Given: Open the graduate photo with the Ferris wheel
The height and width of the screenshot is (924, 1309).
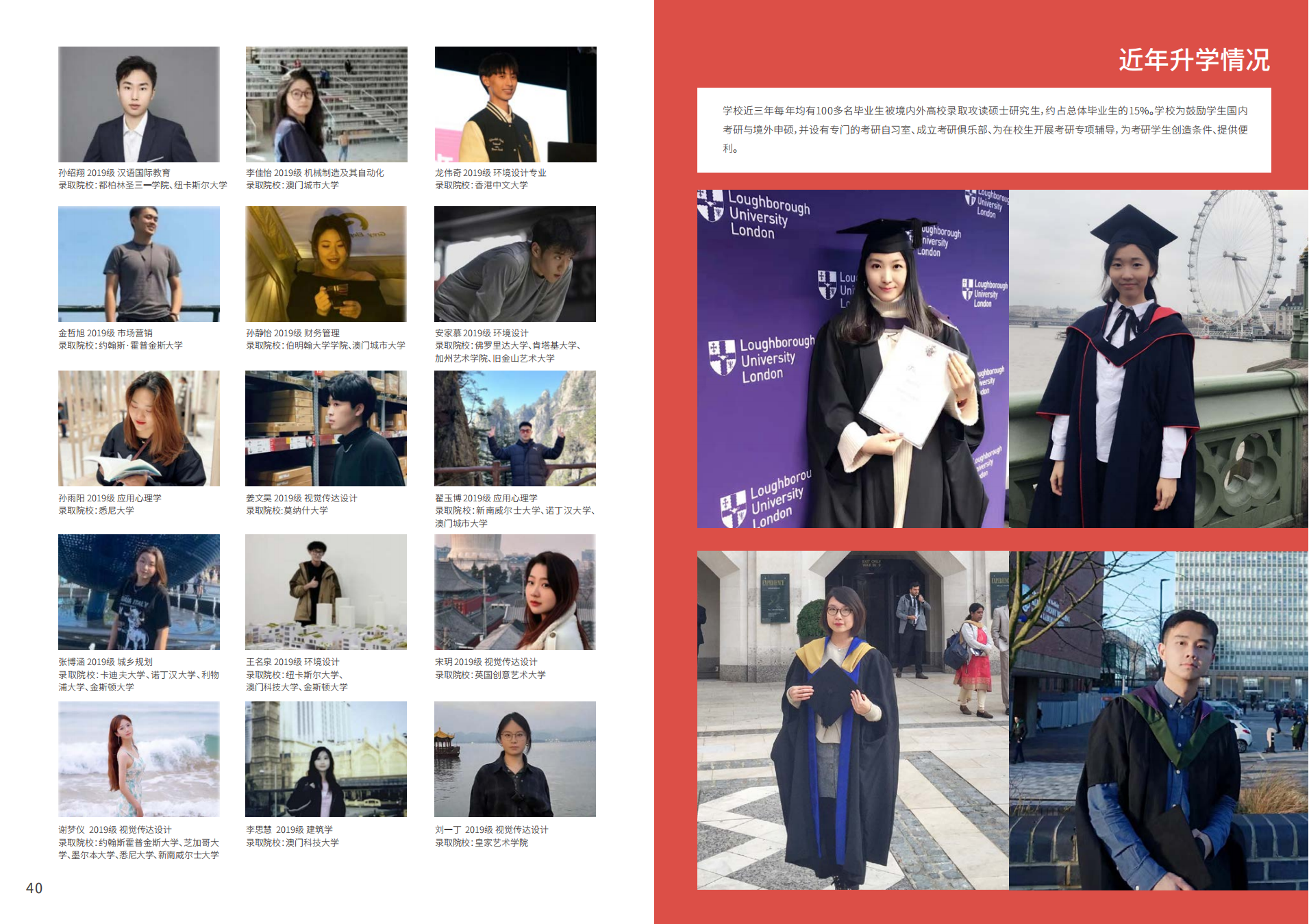Looking at the screenshot, I should pos(1158,358).
